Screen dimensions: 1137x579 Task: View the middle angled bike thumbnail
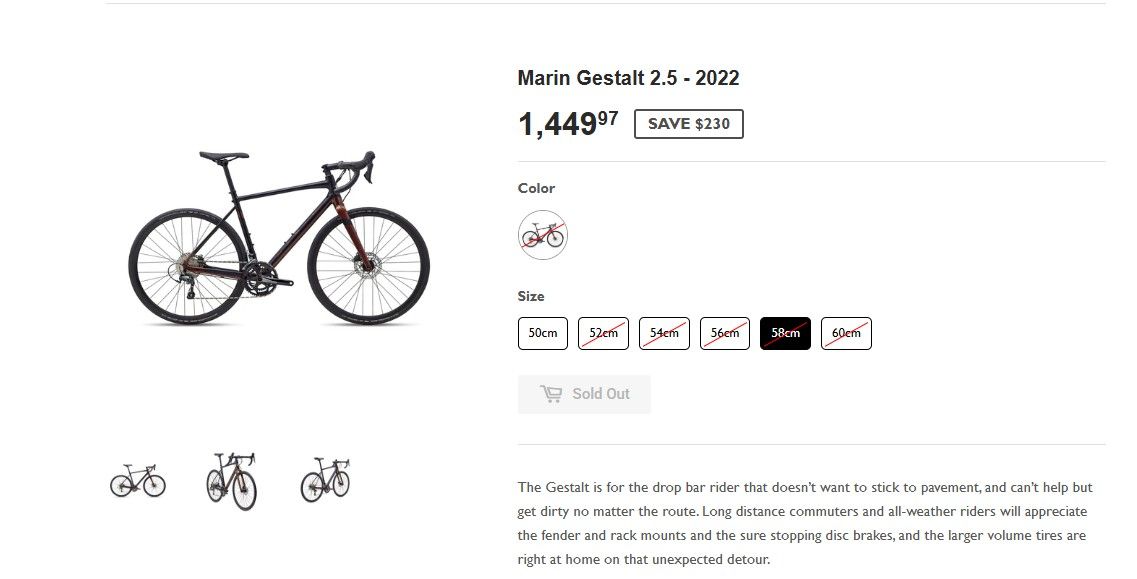tap(232, 479)
